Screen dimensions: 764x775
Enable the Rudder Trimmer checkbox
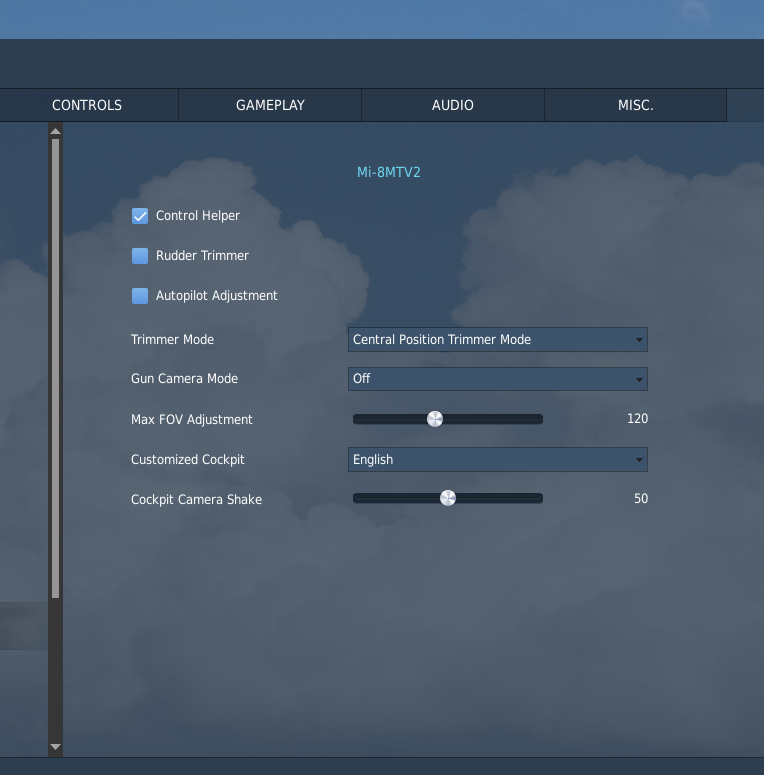(x=140, y=256)
